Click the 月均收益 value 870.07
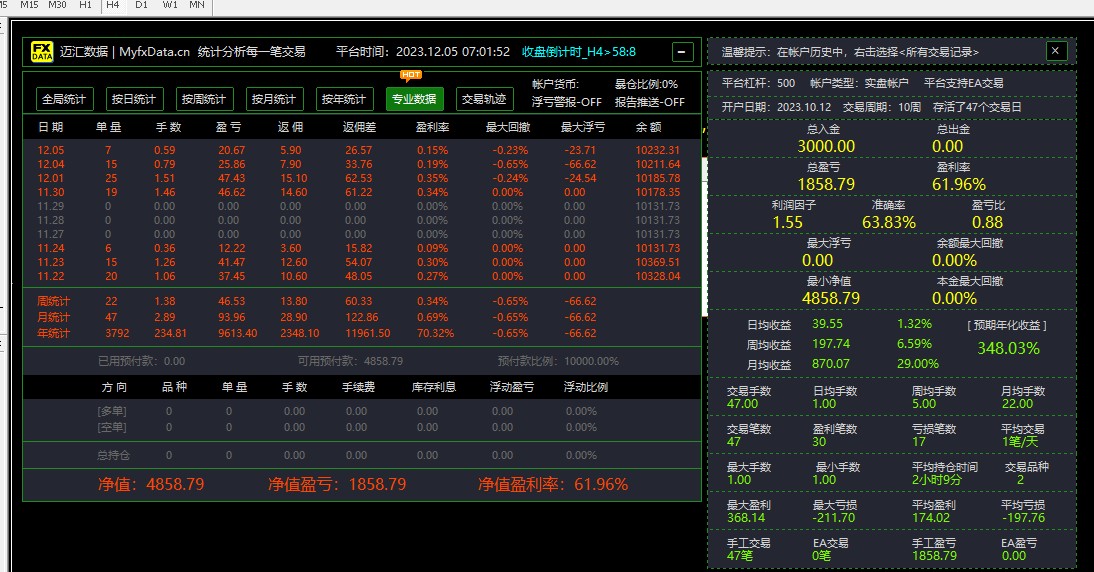The image size is (1094, 572). click(x=831, y=364)
